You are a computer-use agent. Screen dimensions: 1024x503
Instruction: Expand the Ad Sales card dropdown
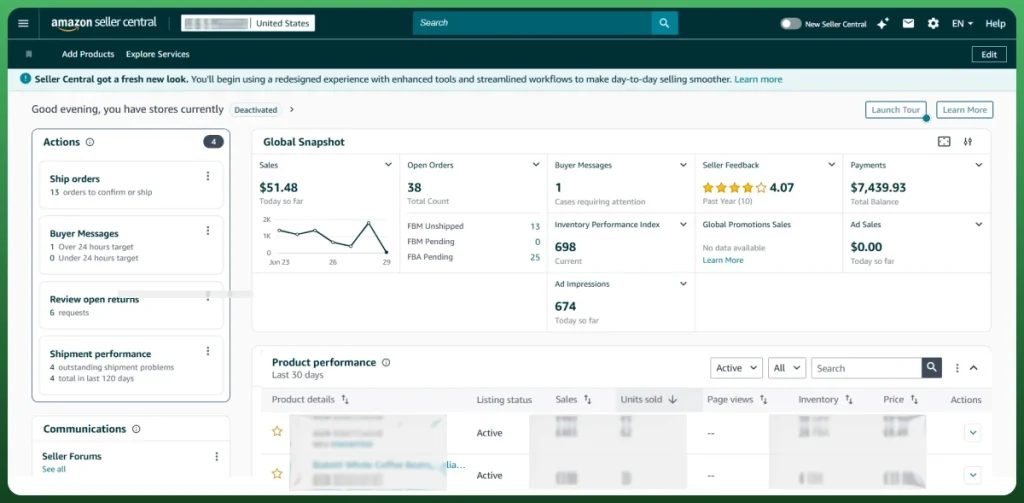pos(978,225)
